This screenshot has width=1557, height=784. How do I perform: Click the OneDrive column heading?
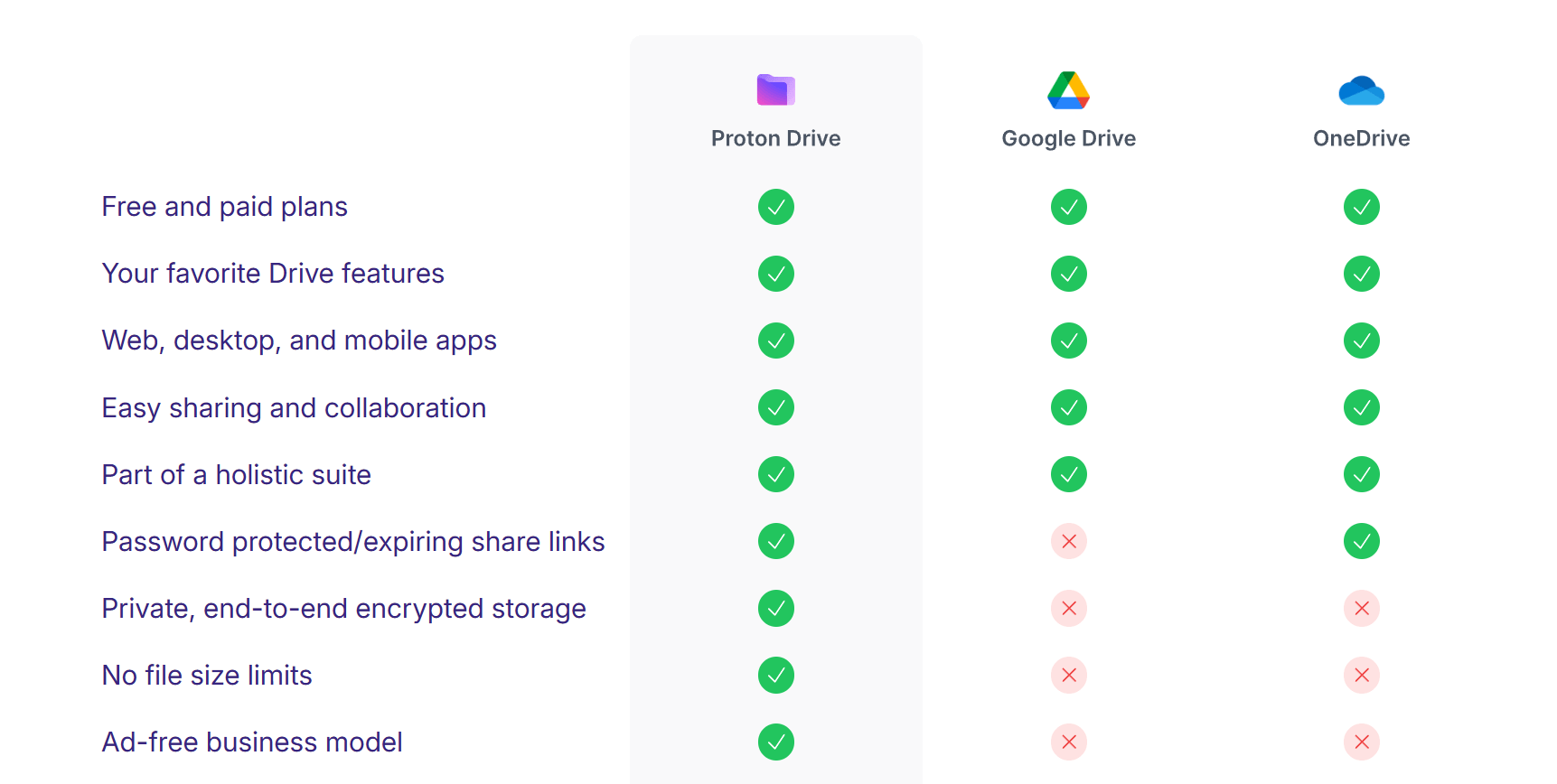(x=1361, y=138)
